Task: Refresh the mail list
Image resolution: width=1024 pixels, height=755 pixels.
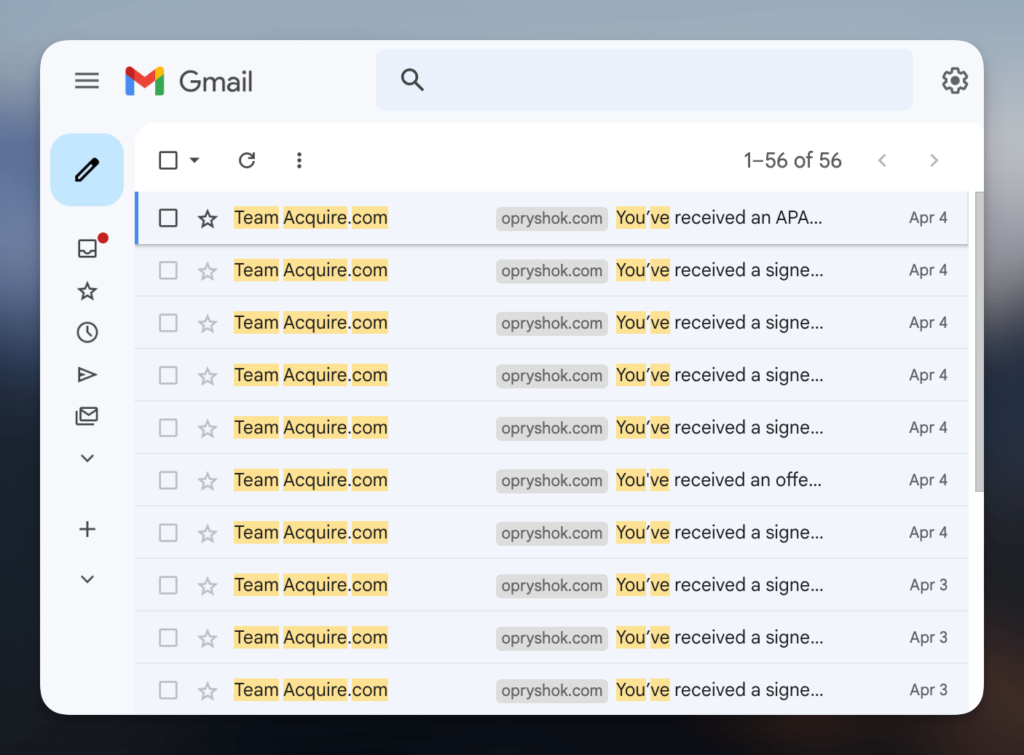Action: (247, 160)
